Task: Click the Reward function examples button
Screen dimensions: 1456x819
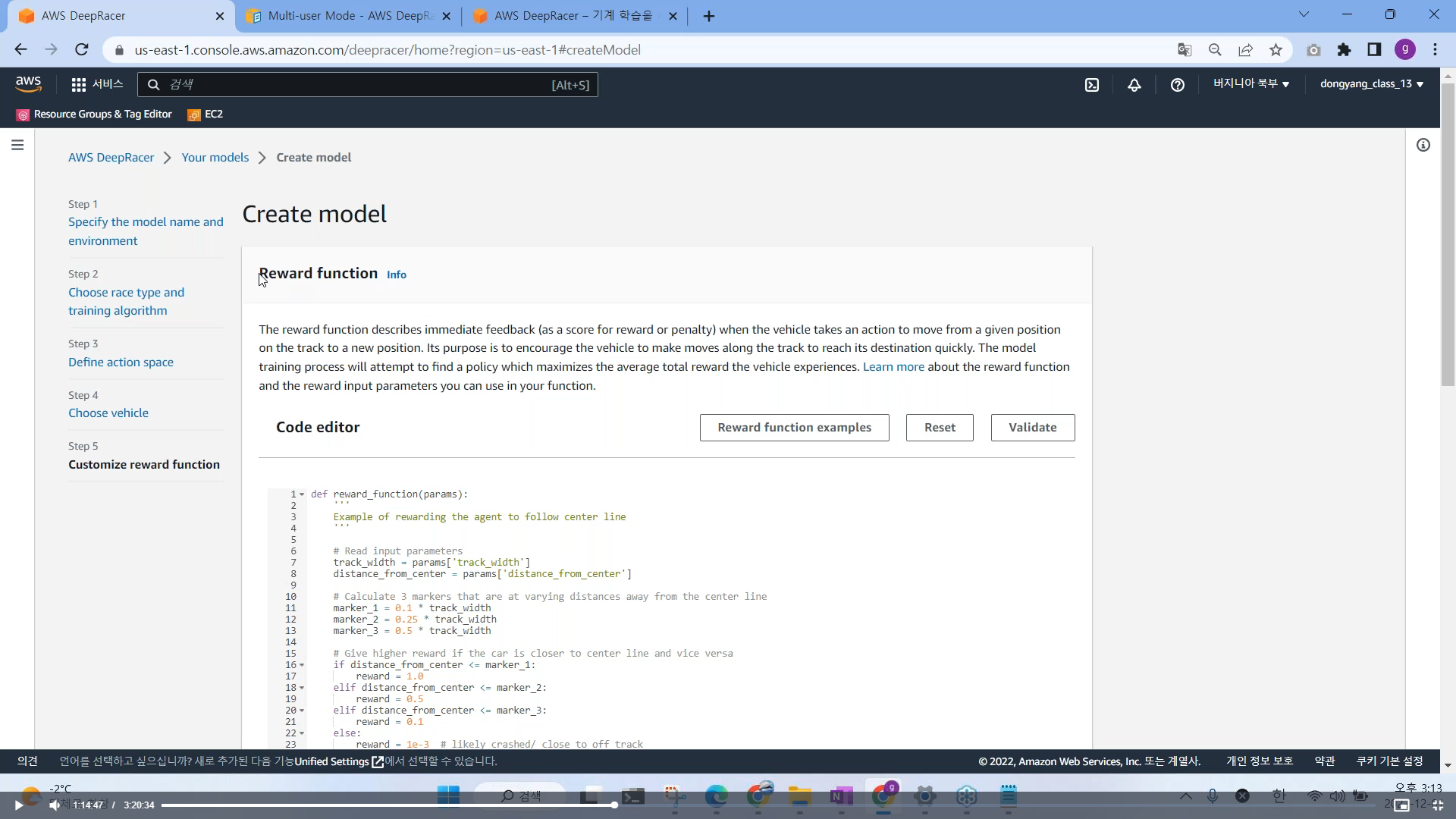Action: [794, 428]
